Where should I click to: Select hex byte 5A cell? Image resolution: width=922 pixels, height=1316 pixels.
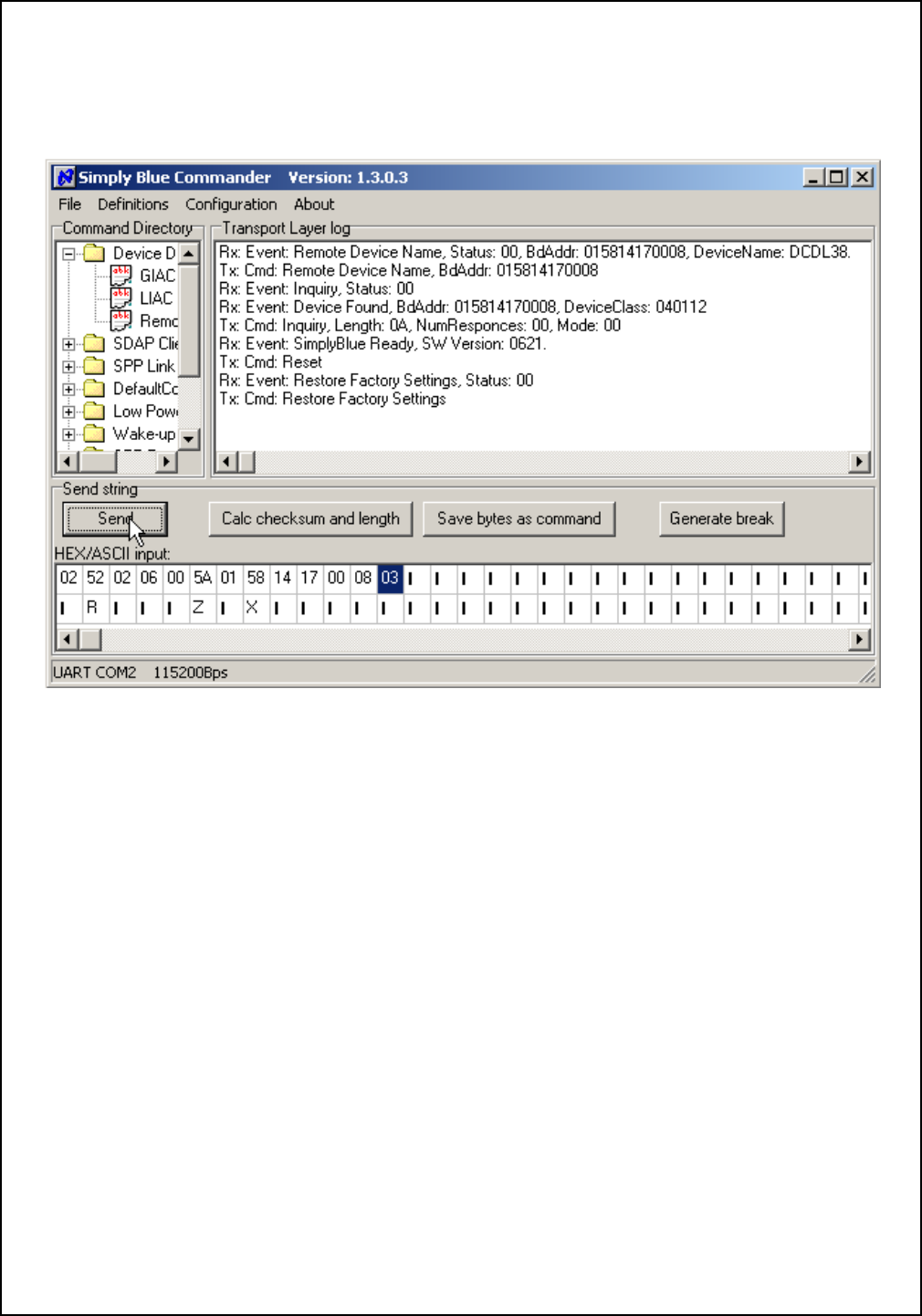(203, 579)
